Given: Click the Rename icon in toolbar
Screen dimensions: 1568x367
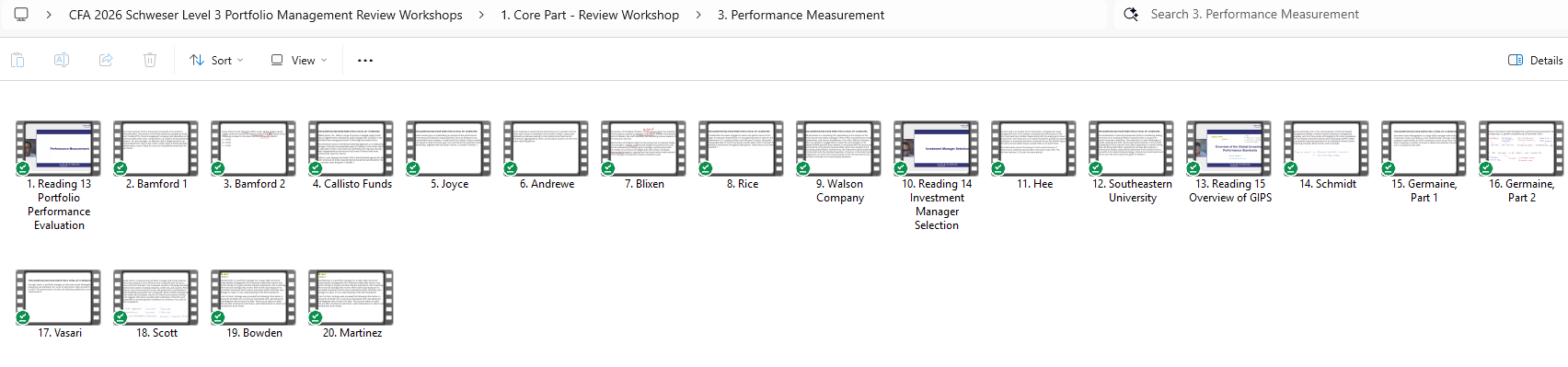Looking at the screenshot, I should (62, 61).
